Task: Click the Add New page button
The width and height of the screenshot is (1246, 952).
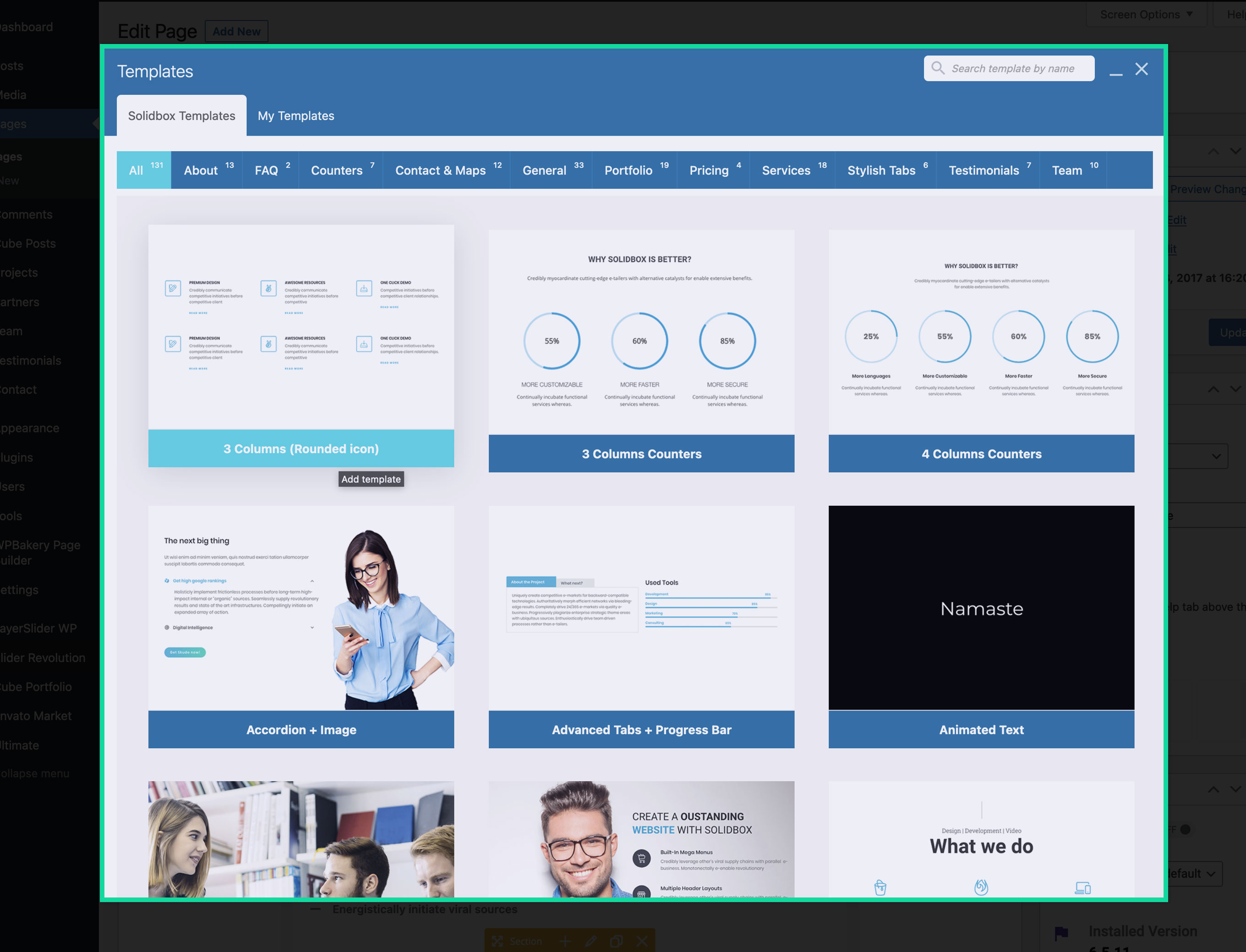Action: (236, 32)
